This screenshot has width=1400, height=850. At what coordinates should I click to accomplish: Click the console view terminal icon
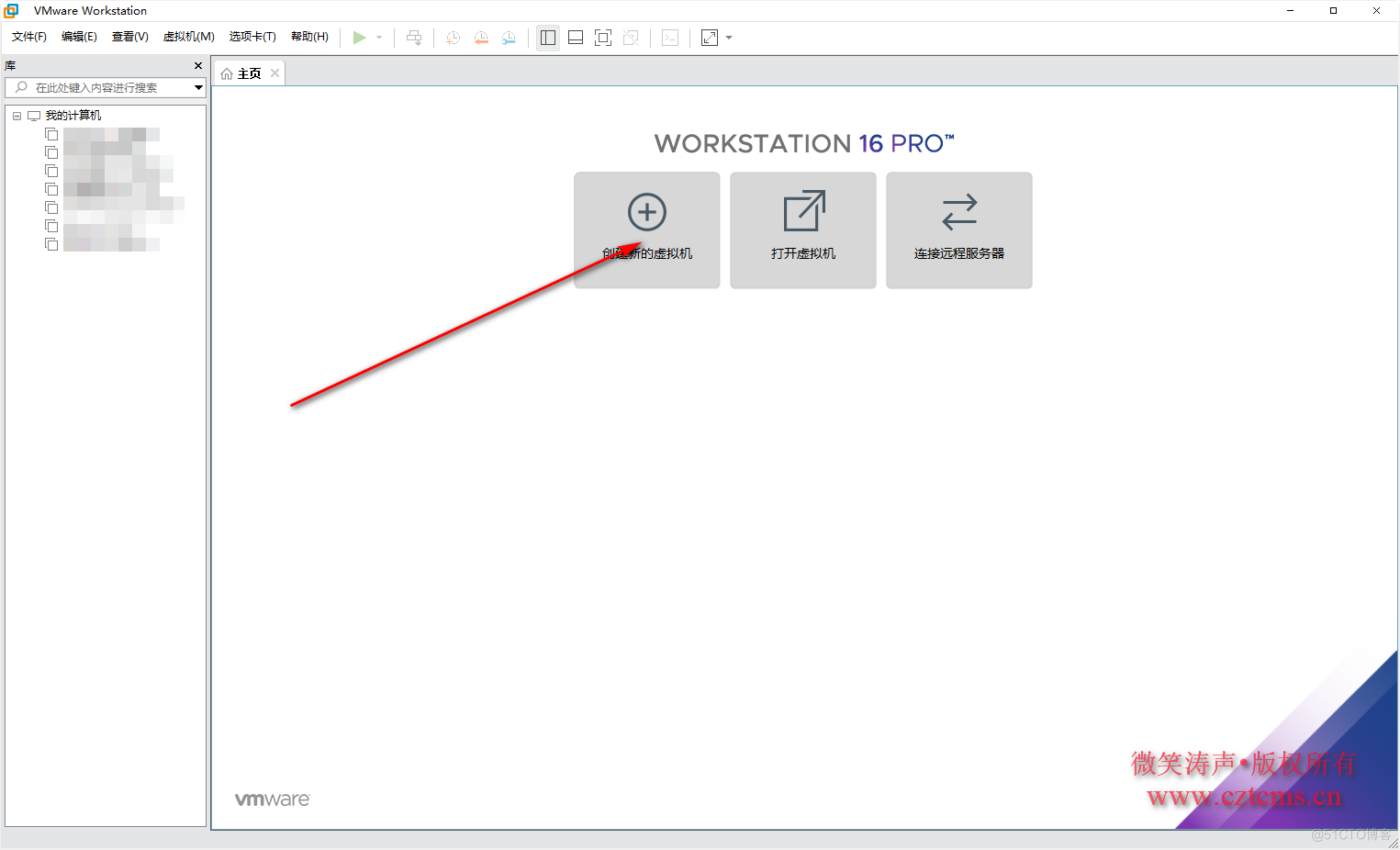670,38
